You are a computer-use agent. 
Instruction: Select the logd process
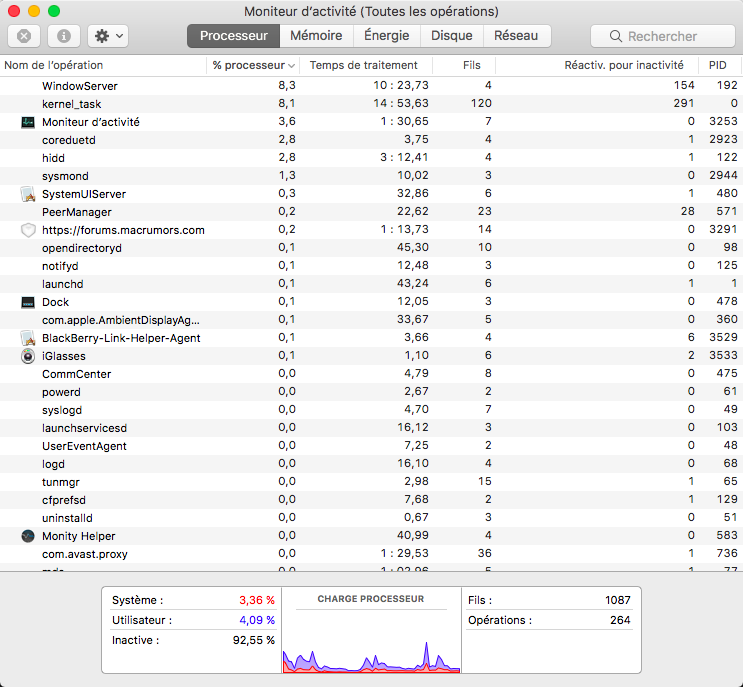pos(372,464)
